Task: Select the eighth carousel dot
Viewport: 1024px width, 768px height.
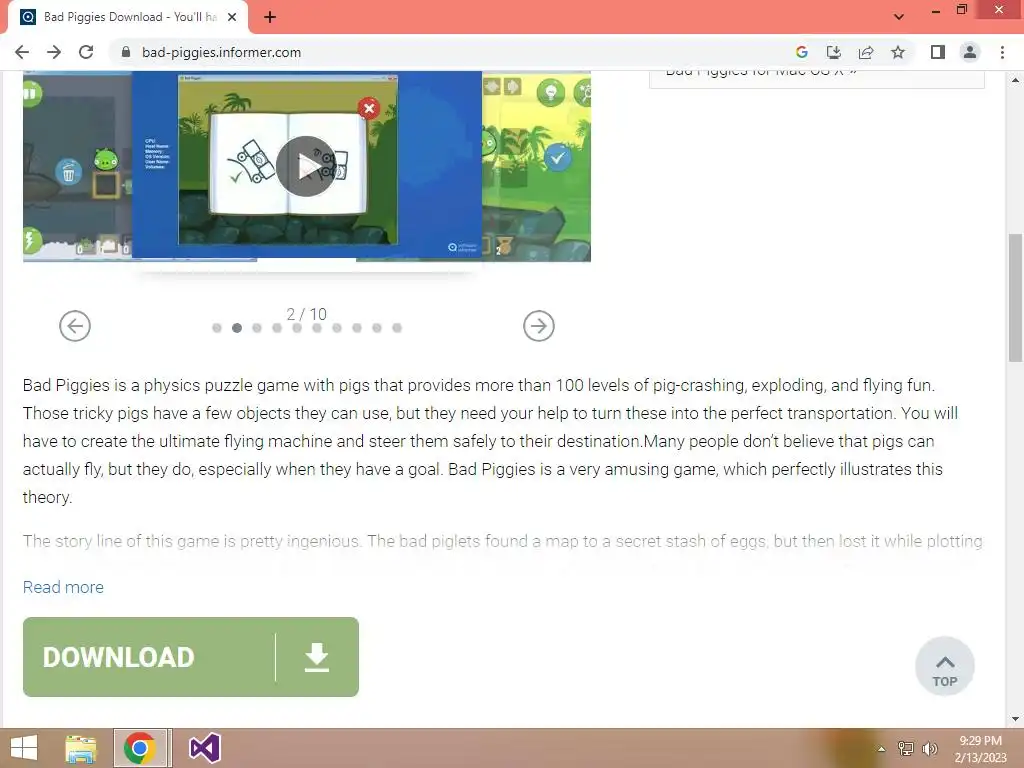Action: click(x=357, y=328)
